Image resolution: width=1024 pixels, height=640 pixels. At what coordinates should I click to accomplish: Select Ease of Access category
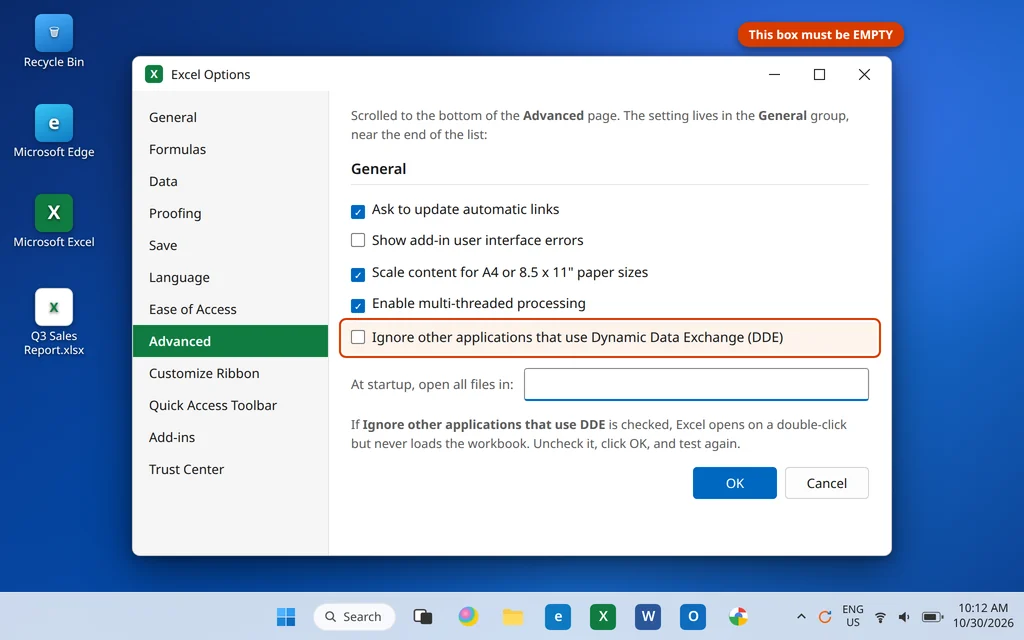230,310
